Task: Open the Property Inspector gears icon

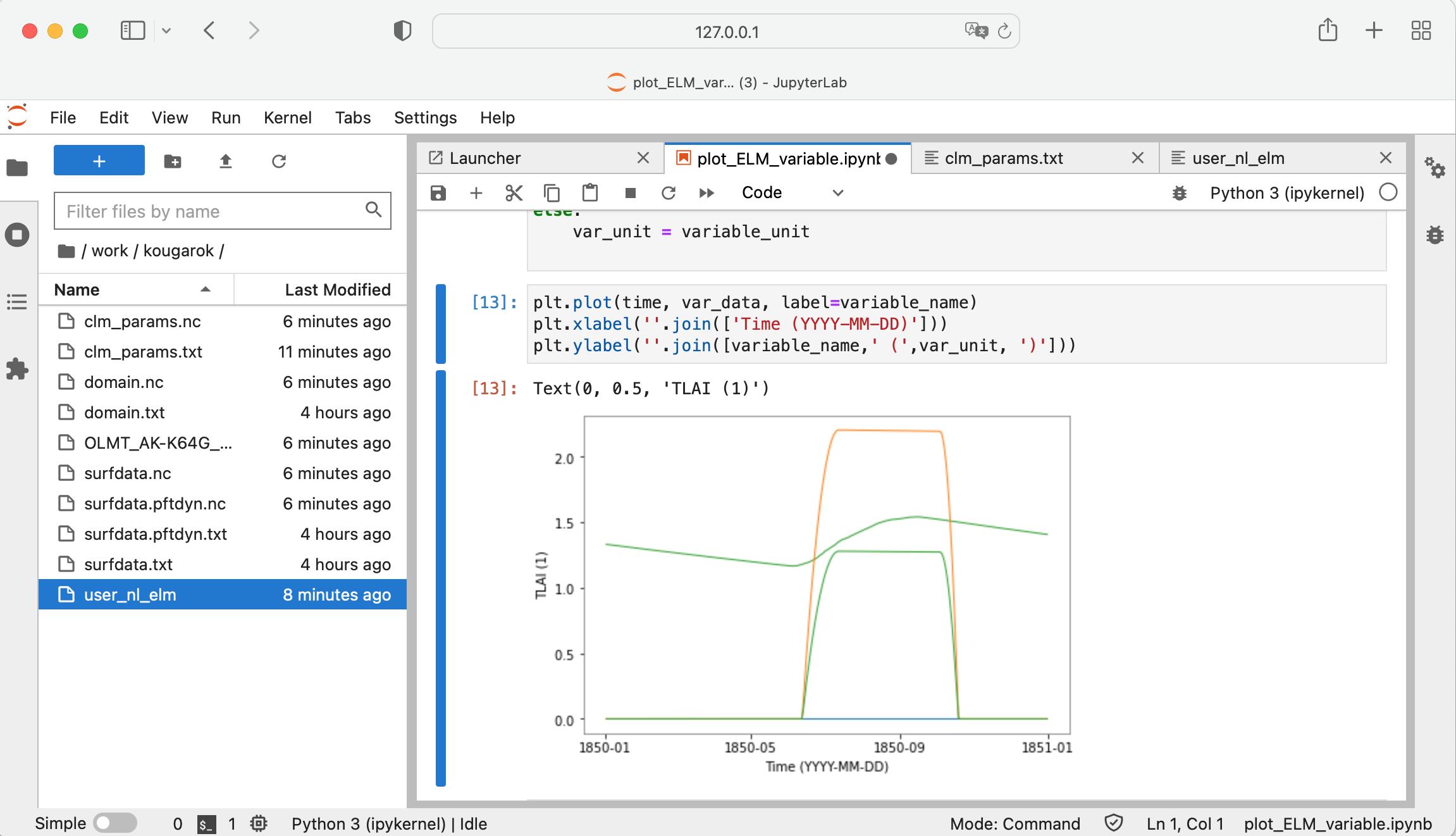Action: pos(1434,168)
